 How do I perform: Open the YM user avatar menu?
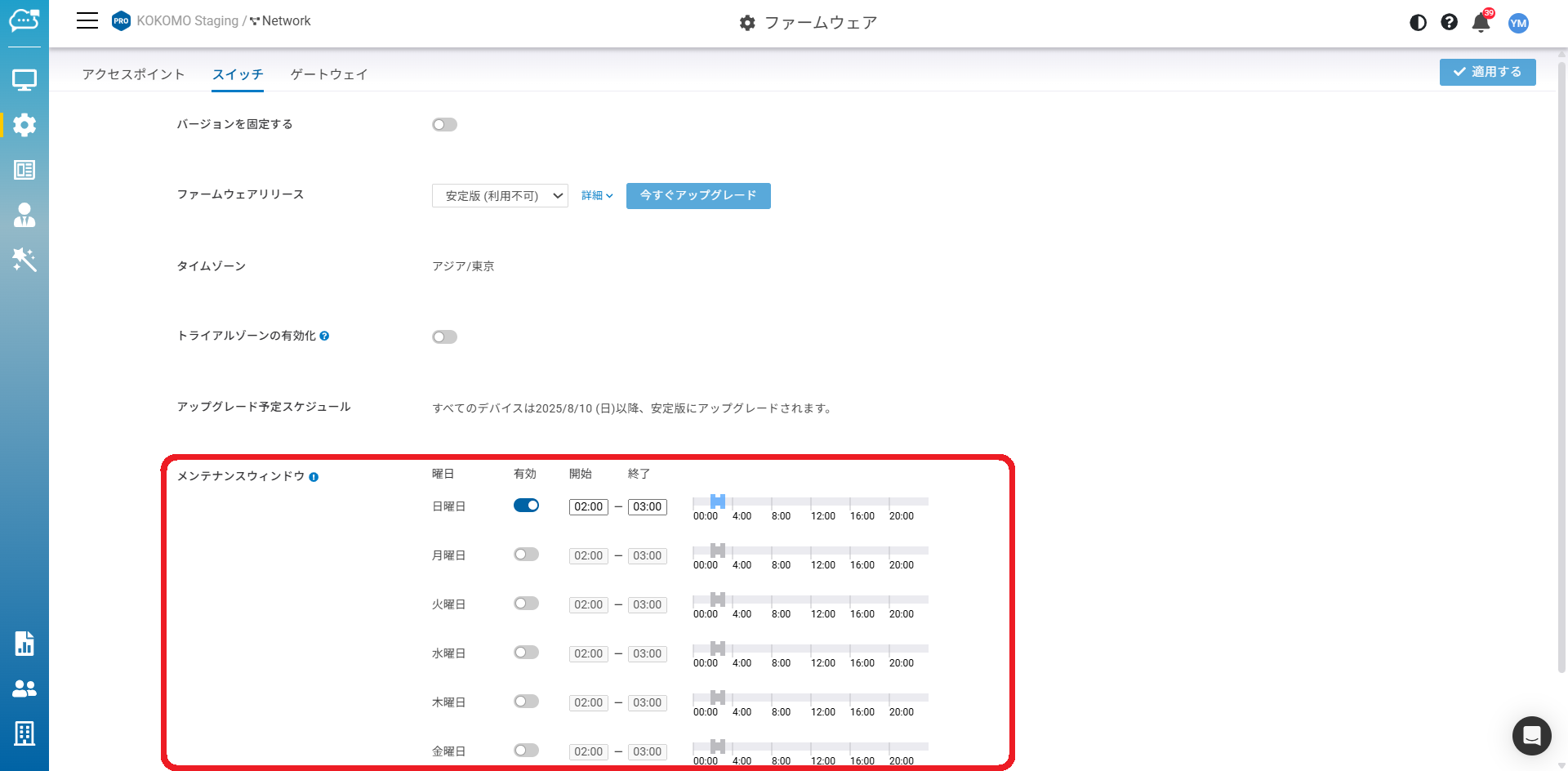(x=1518, y=23)
